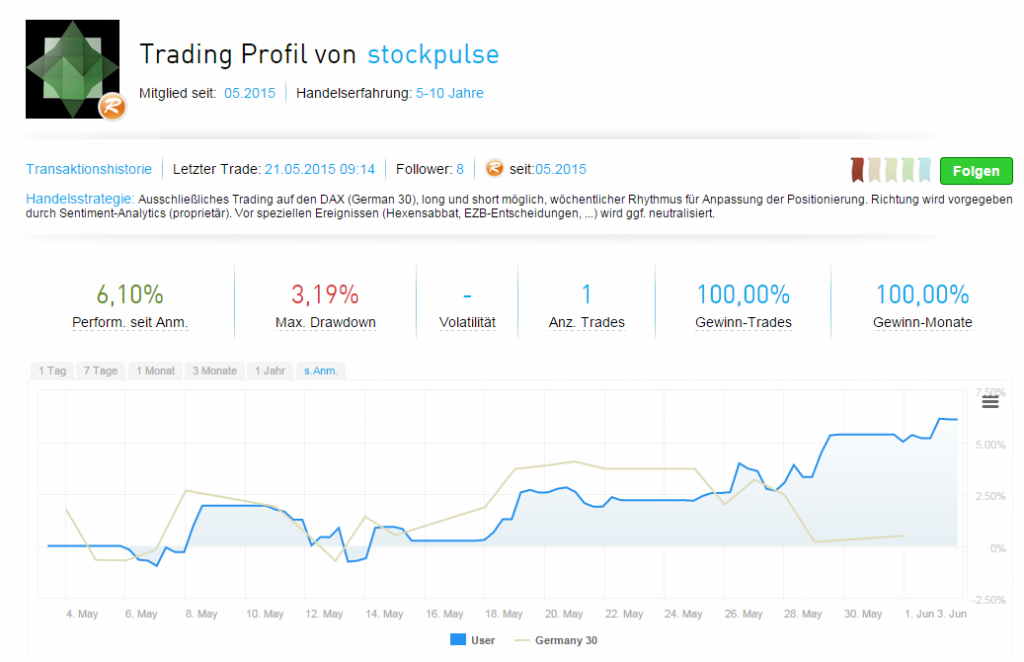Image resolution: width=1024 pixels, height=662 pixels.
Task: Switch to the 1 Jahr tab
Action: pos(270,371)
